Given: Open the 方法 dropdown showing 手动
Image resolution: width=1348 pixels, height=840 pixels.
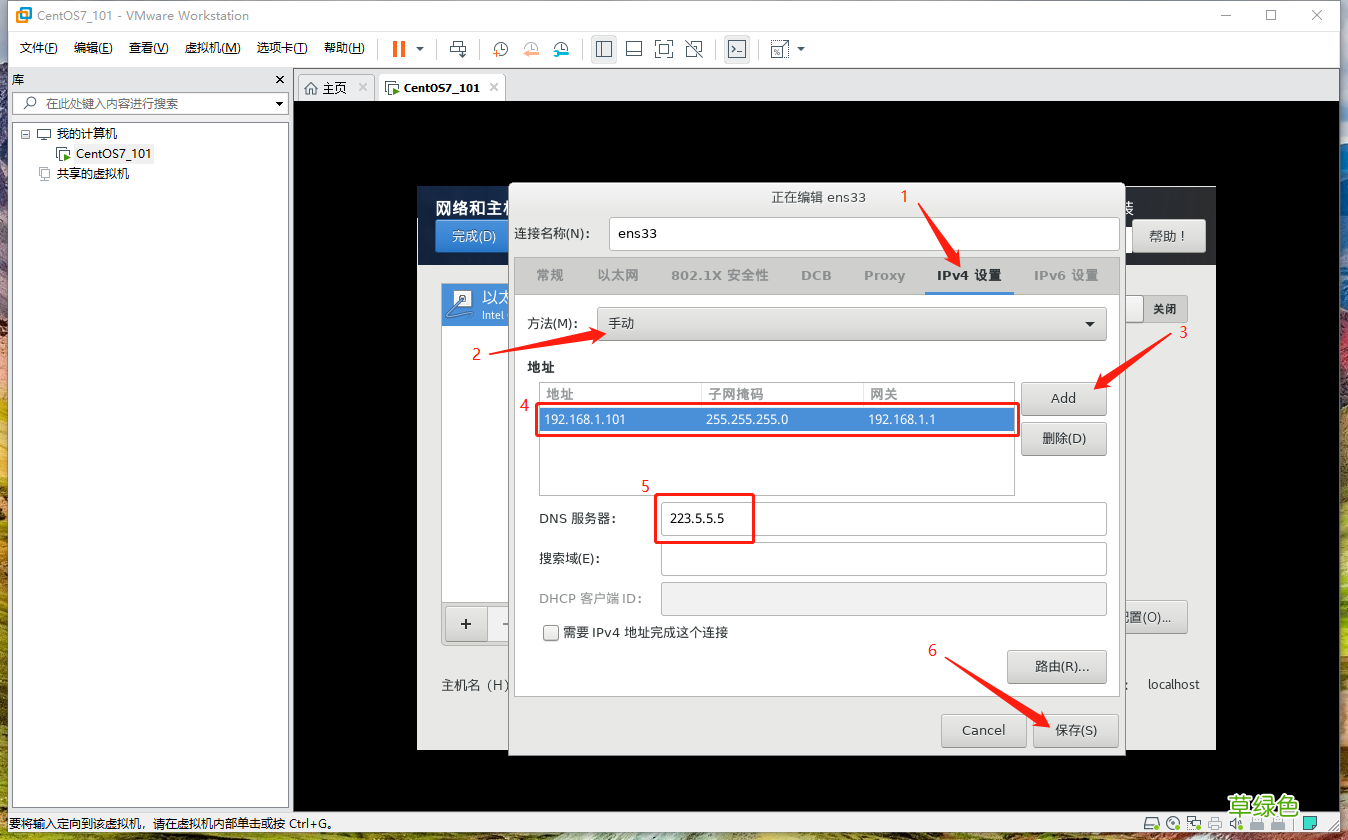Looking at the screenshot, I should pyautogui.click(x=851, y=324).
